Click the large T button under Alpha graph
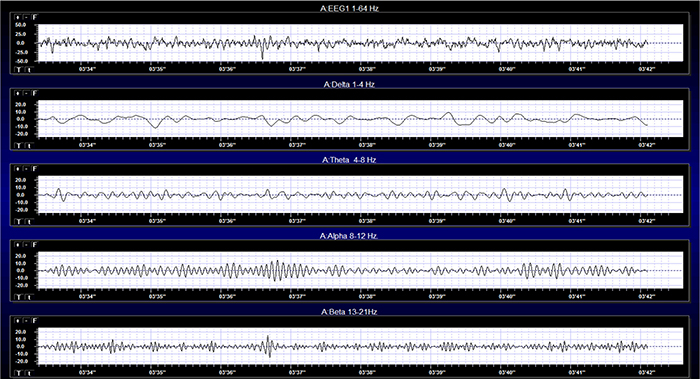The height and width of the screenshot is (379, 700). tap(19, 297)
